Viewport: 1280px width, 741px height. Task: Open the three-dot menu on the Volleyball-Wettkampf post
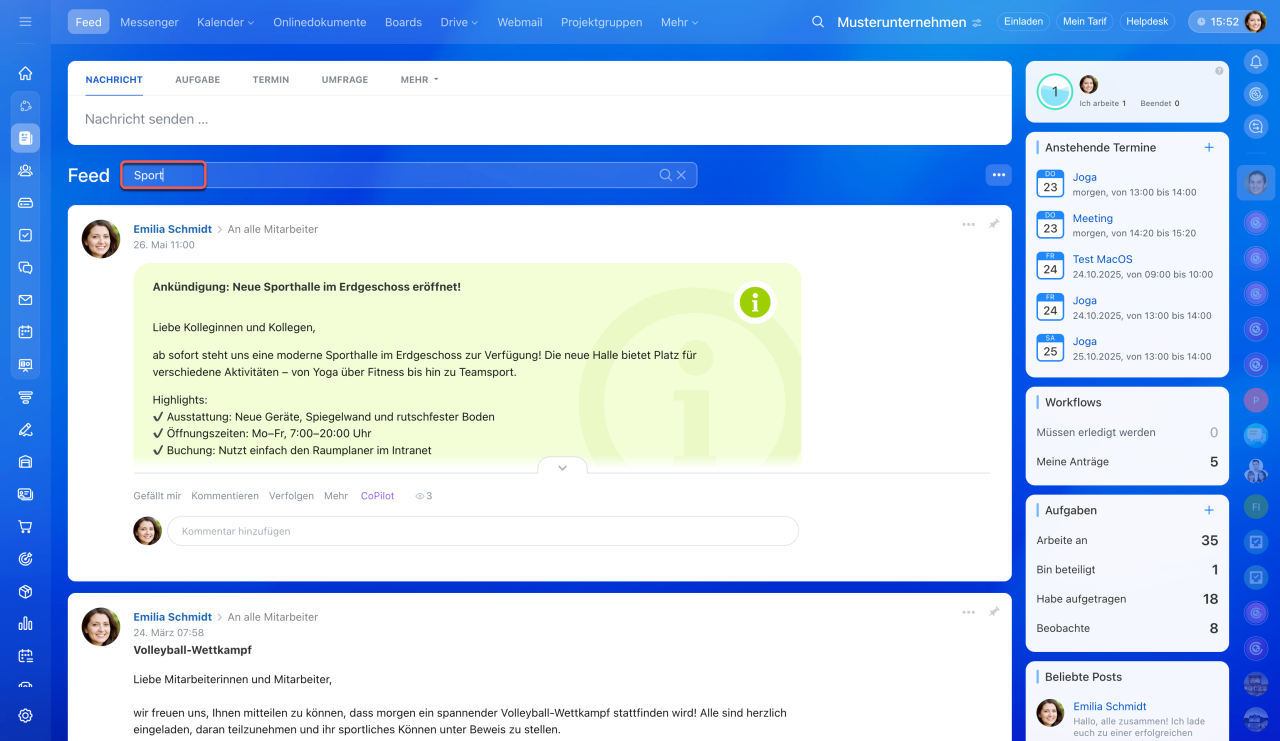(x=968, y=612)
